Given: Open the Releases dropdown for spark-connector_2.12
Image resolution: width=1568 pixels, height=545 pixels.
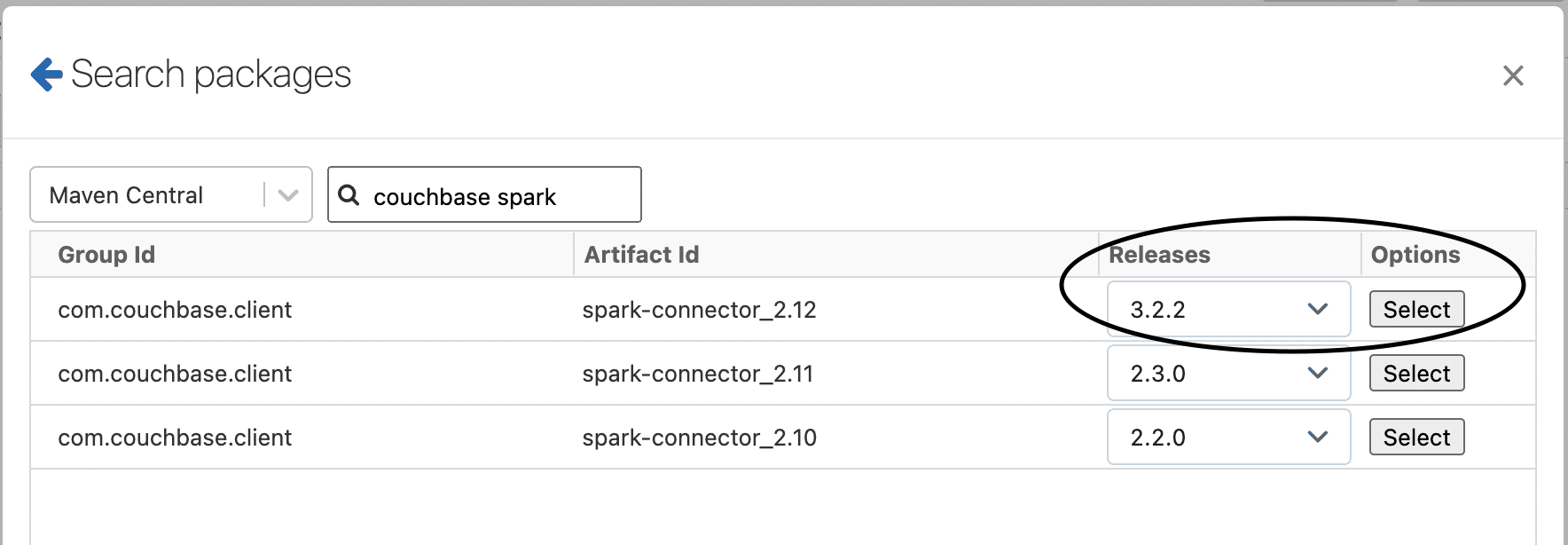Looking at the screenshot, I should click(1228, 309).
